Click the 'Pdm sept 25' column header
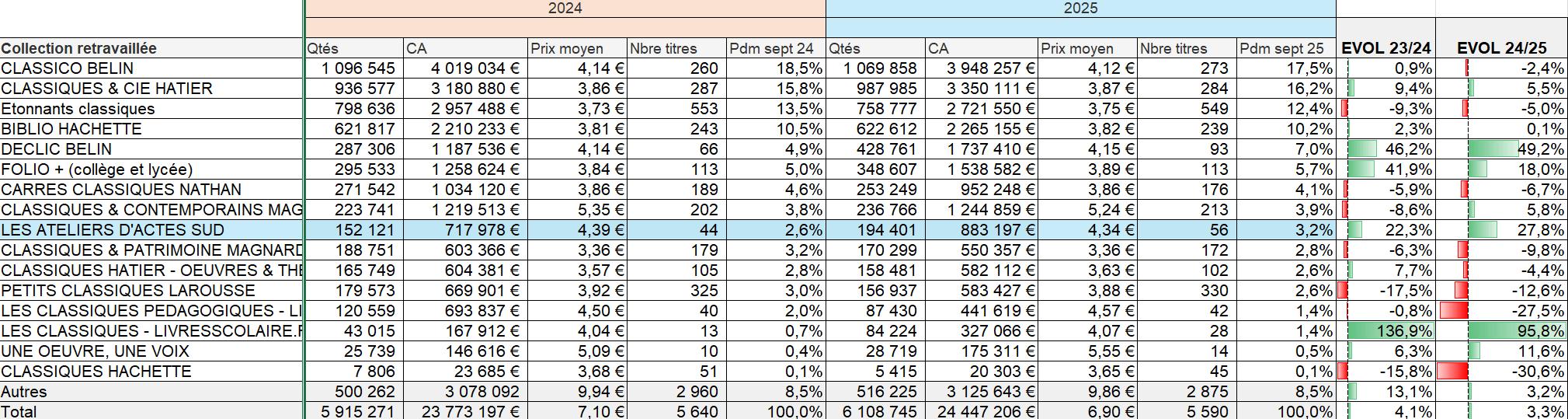1568x419 pixels. click(x=1286, y=48)
